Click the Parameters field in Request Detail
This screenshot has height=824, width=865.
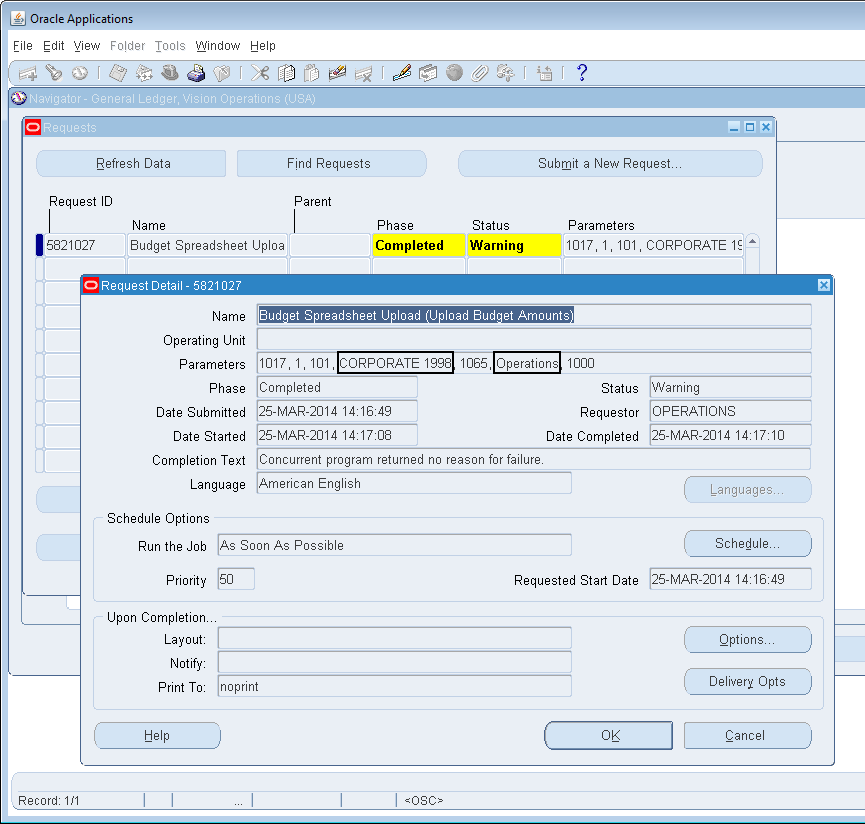click(x=534, y=363)
